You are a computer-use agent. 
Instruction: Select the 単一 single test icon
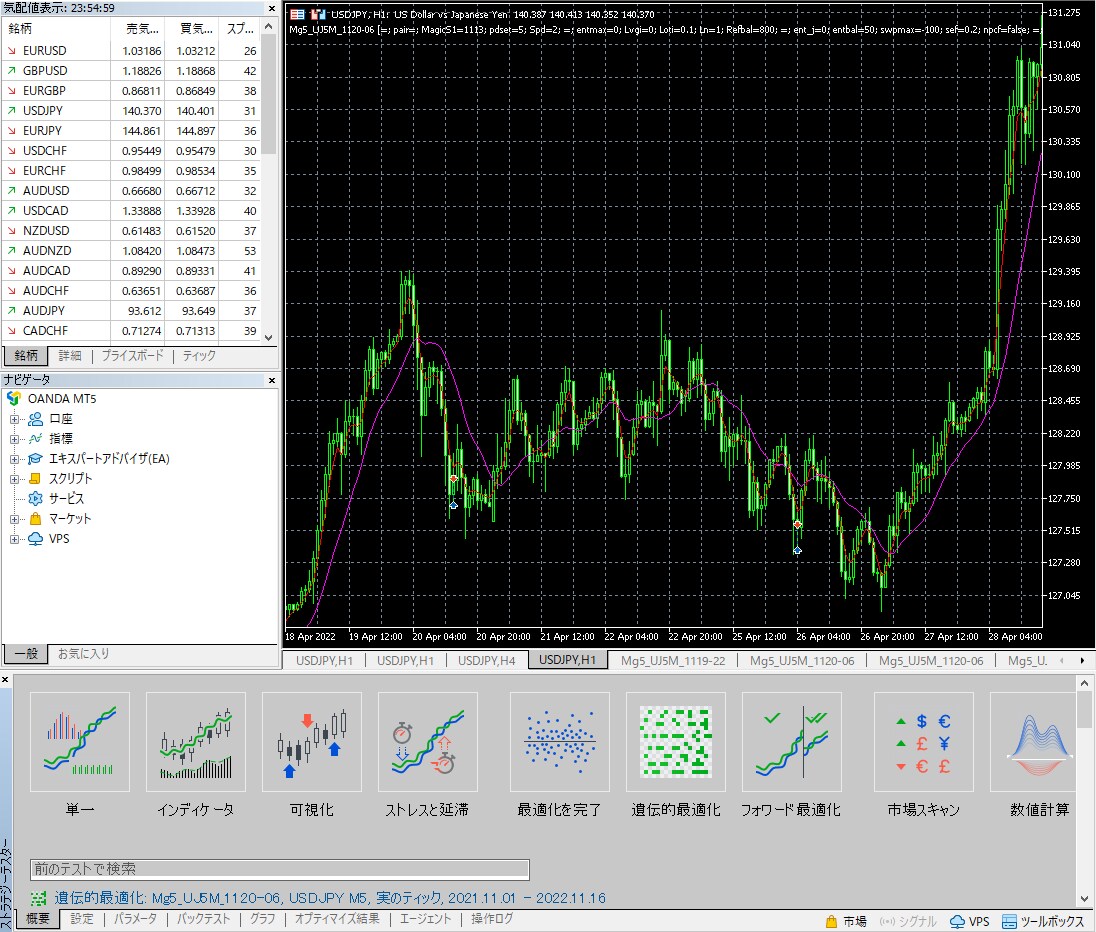[x=80, y=742]
